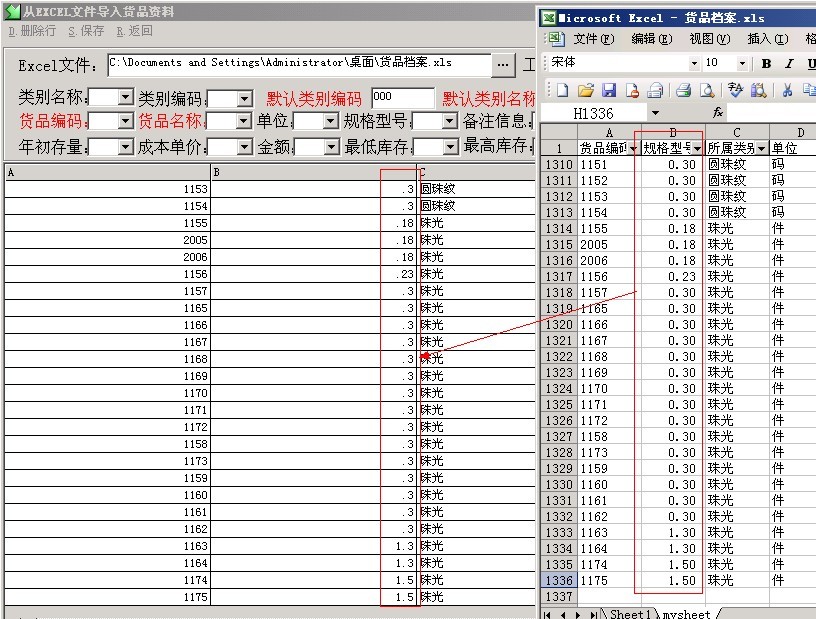
Task: Open the 金额 column dropdown
Action: coord(332,147)
